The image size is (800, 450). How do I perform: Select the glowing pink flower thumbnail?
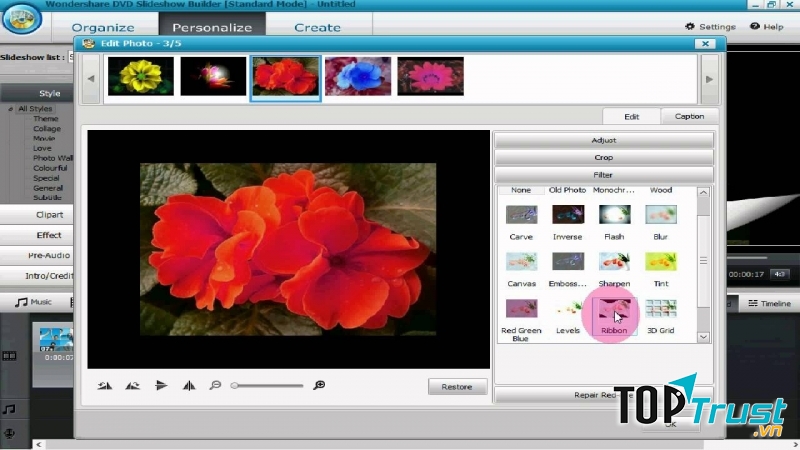213,77
